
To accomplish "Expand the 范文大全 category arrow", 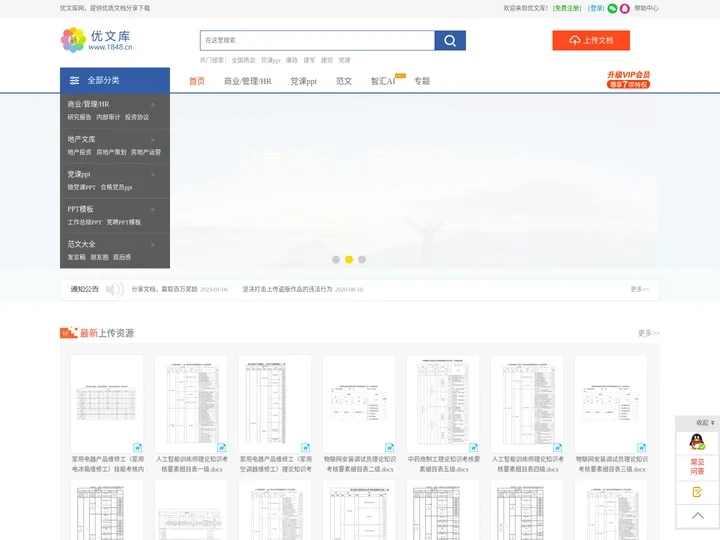I will click(153, 244).
